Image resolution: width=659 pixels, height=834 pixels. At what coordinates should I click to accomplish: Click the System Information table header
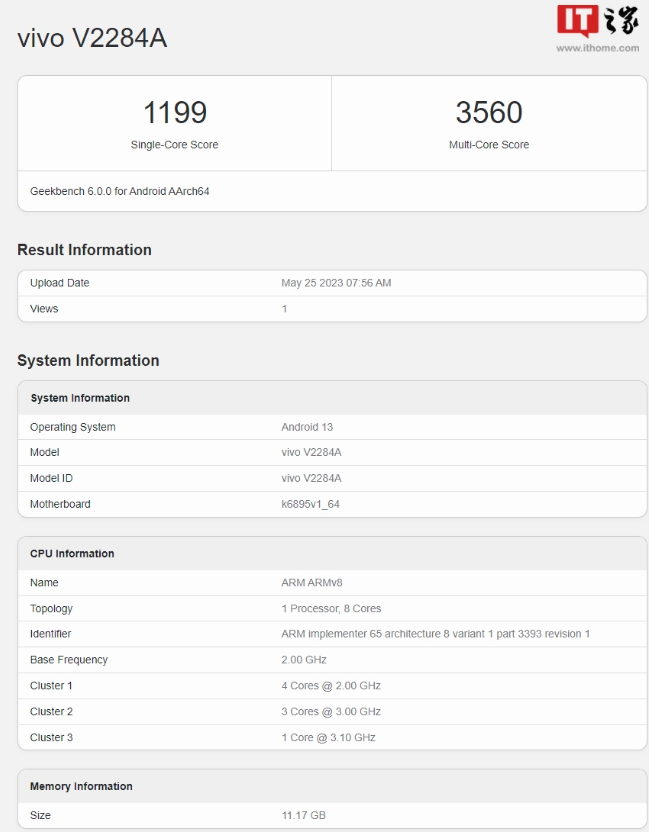tap(80, 398)
